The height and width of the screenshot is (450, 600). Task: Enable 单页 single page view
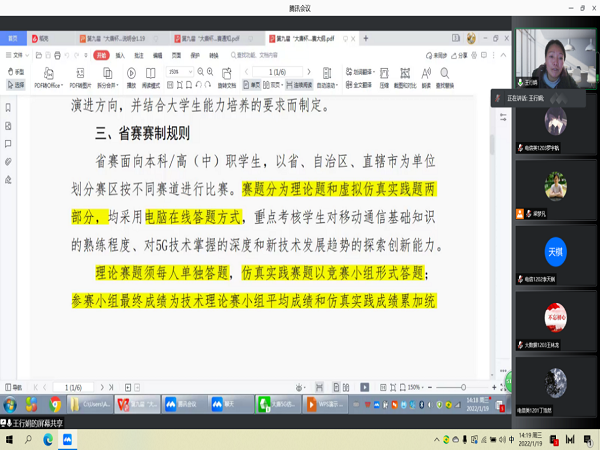(251, 85)
